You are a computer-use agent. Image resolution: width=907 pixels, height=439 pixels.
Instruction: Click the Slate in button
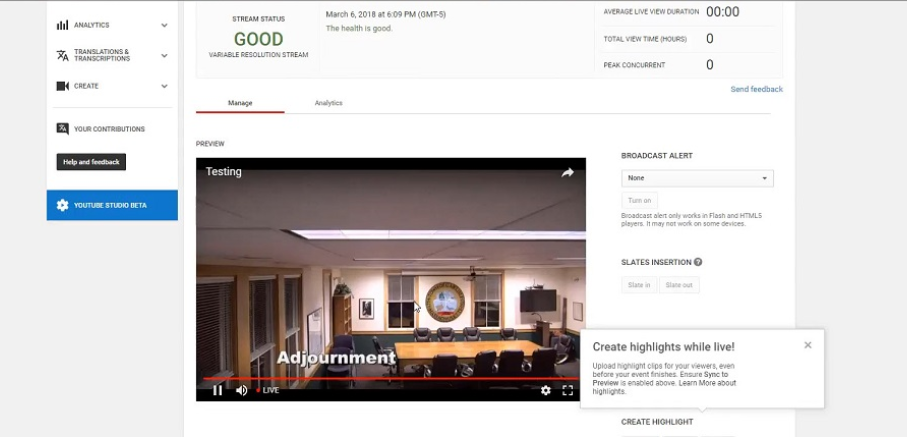pyautogui.click(x=639, y=285)
